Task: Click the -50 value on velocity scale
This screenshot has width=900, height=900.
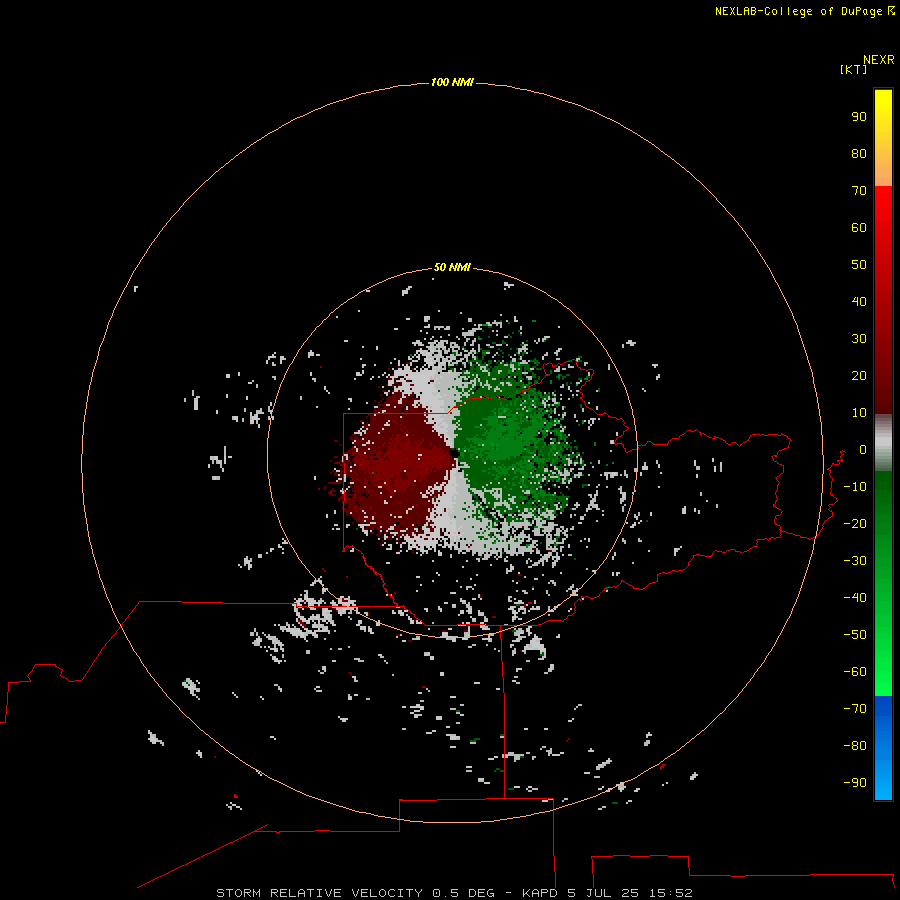Action: click(855, 635)
